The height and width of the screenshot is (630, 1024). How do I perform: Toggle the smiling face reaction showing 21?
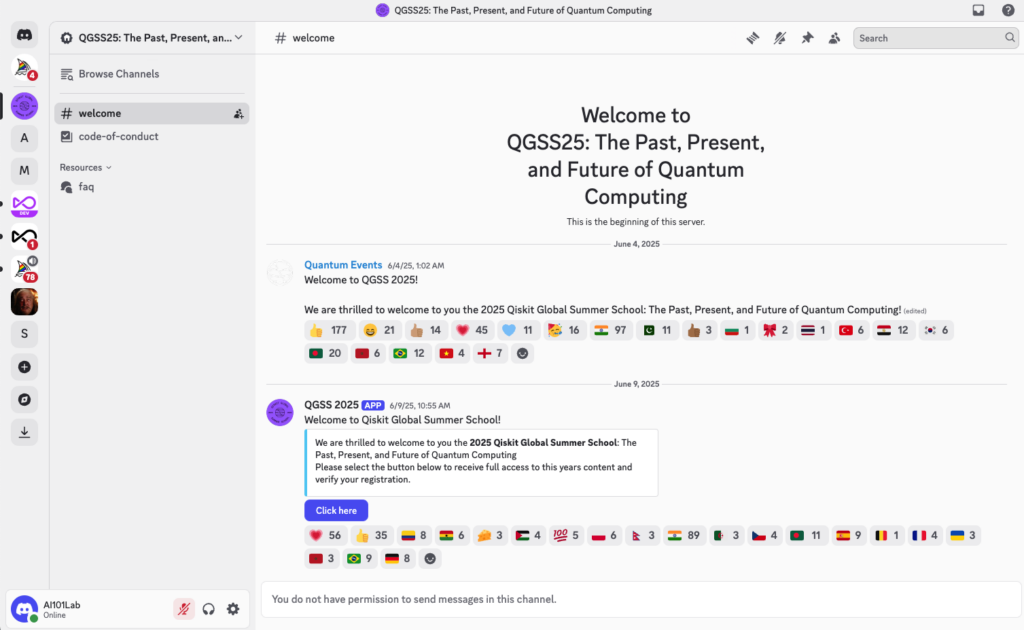pos(379,330)
